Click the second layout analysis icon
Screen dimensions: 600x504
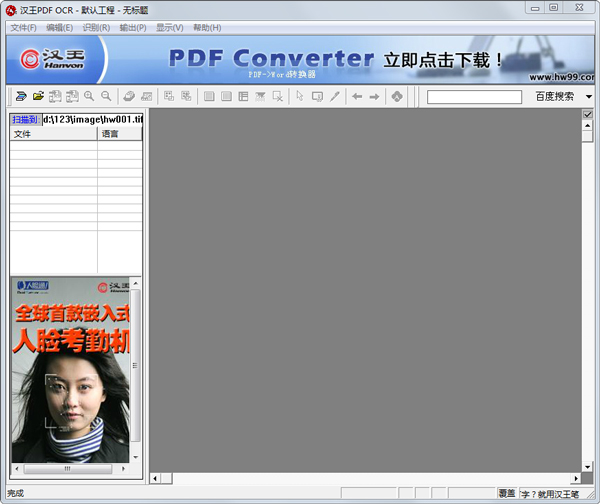186,96
